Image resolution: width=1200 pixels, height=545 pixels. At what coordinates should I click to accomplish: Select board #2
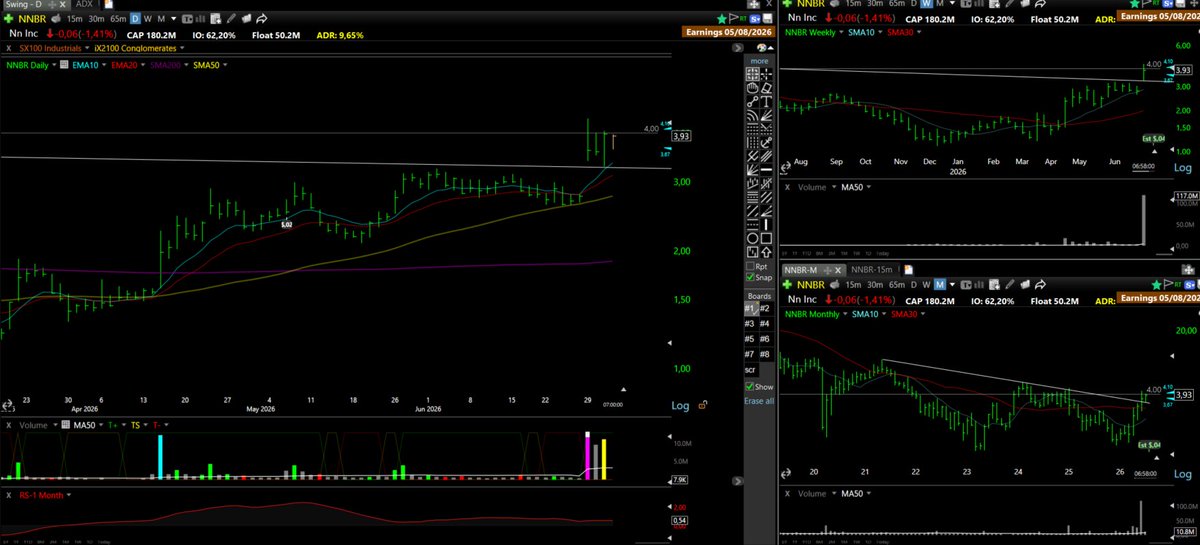765,309
